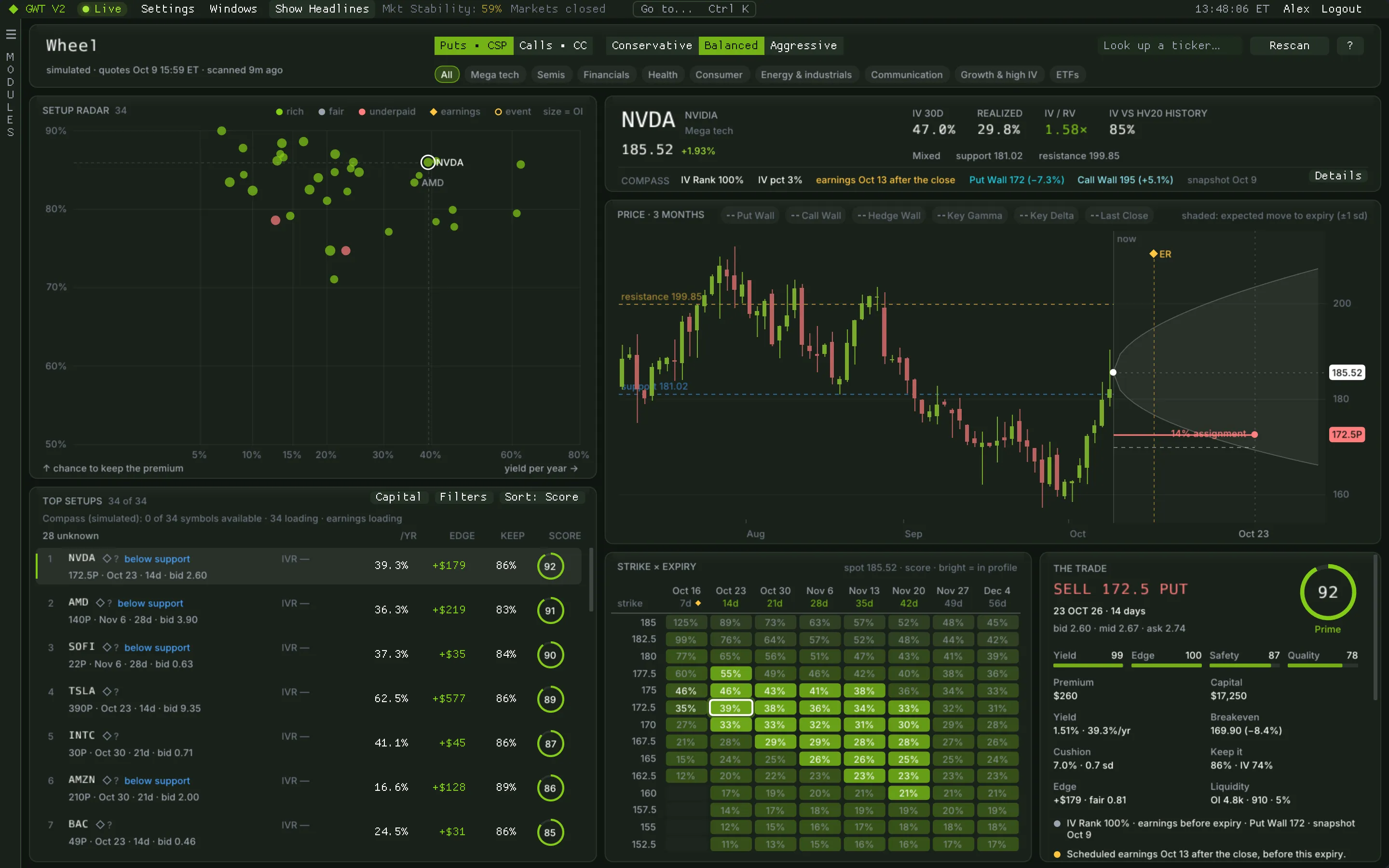1389x868 pixels.
Task: Select the SOFI 22P setup row
Action: [308, 655]
